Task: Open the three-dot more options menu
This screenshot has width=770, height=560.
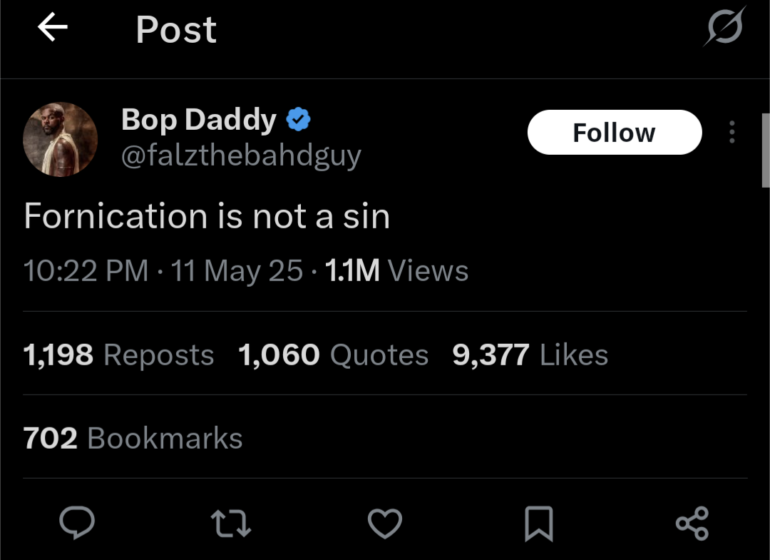Action: coord(732,132)
